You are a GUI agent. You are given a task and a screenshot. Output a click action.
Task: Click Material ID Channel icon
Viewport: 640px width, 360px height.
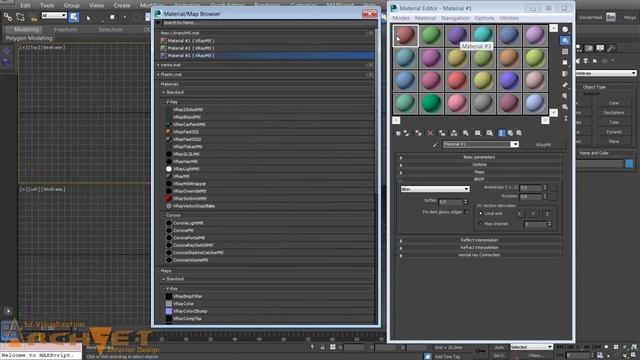click(478, 133)
